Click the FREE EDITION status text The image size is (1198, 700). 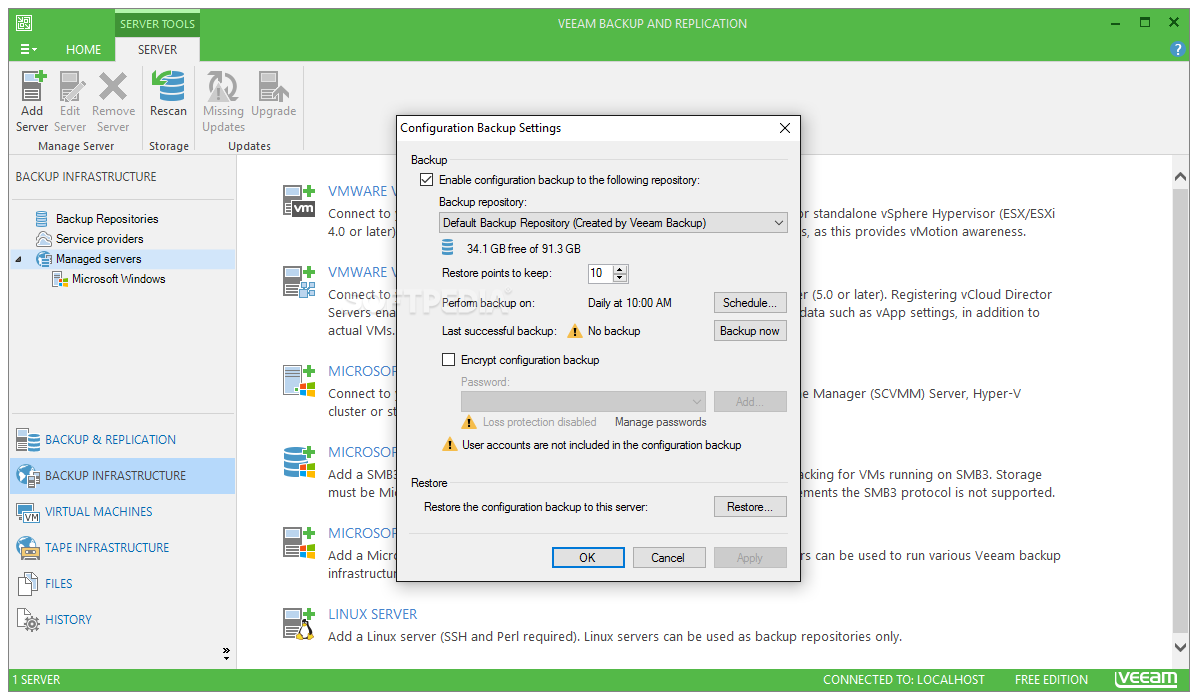pos(1051,679)
